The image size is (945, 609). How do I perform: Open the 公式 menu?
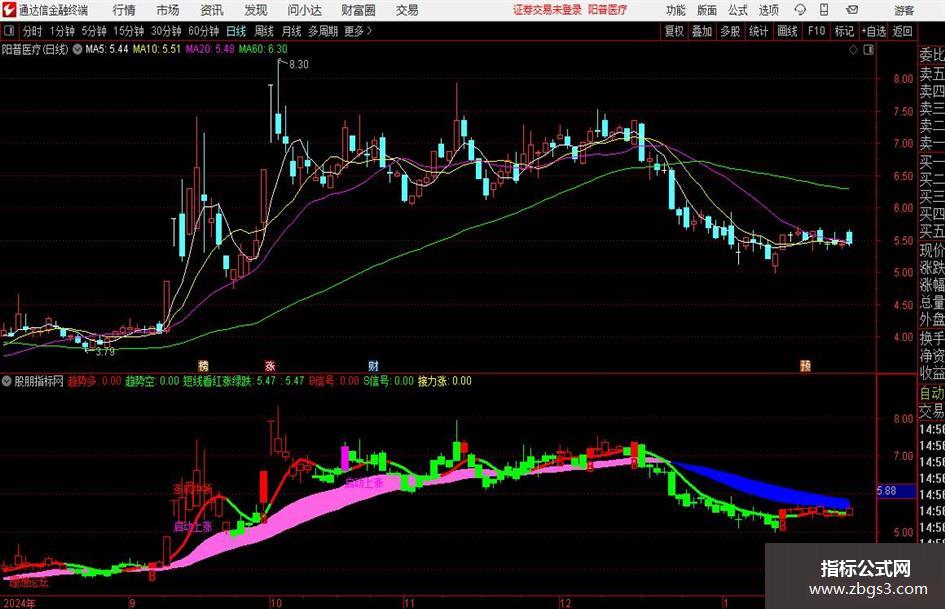(x=738, y=10)
